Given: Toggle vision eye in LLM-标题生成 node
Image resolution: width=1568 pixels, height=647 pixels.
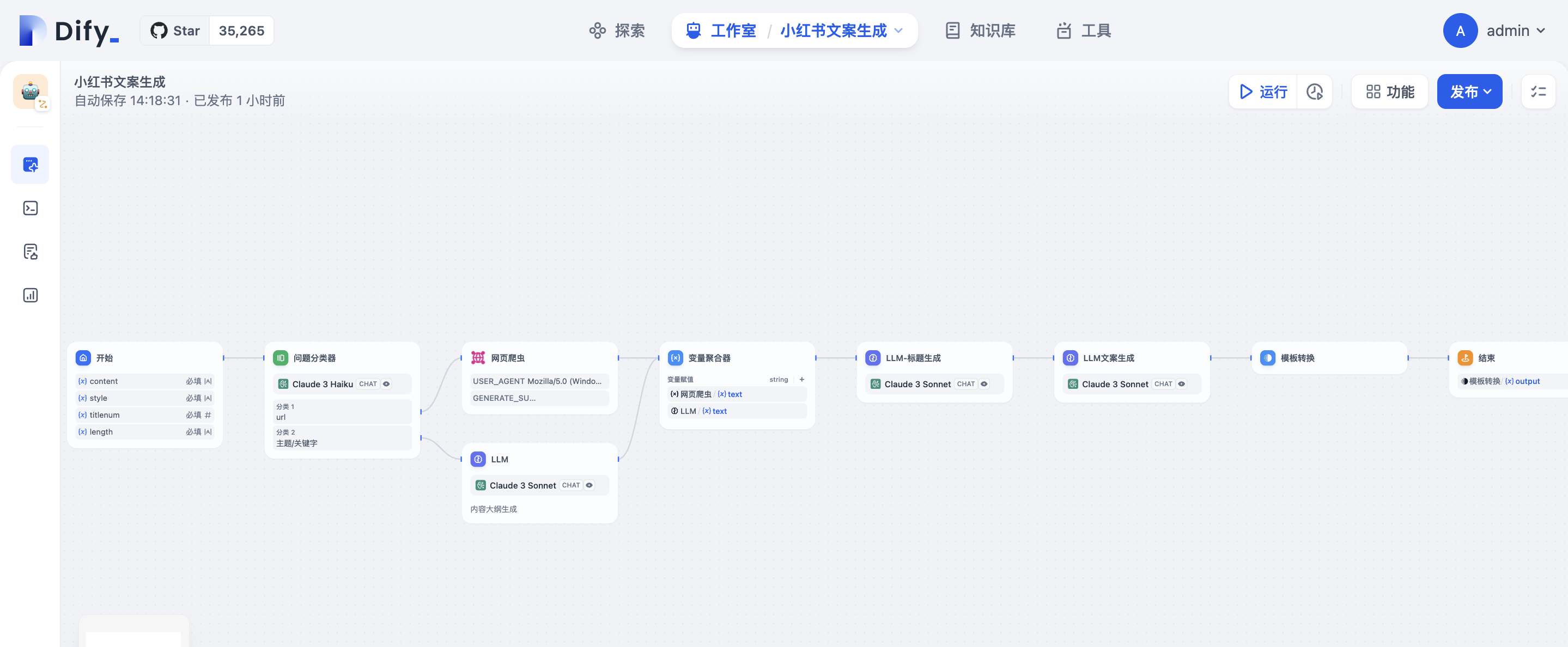Looking at the screenshot, I should [983, 384].
